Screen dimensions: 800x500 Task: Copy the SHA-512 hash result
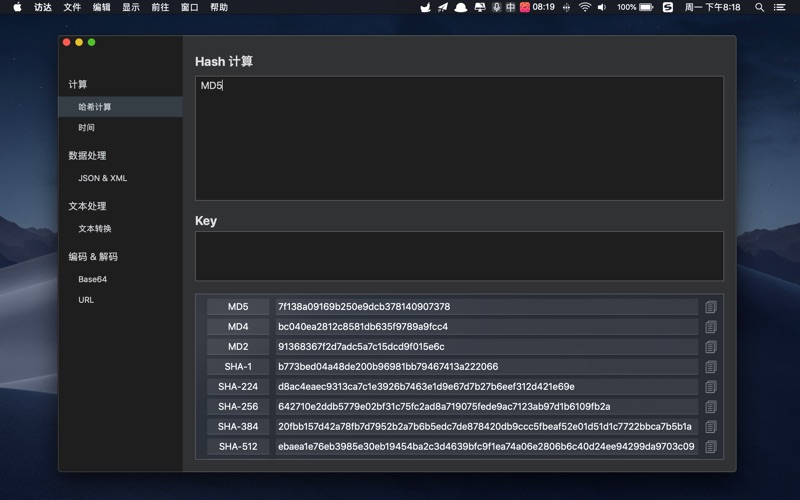pyautogui.click(x=711, y=446)
